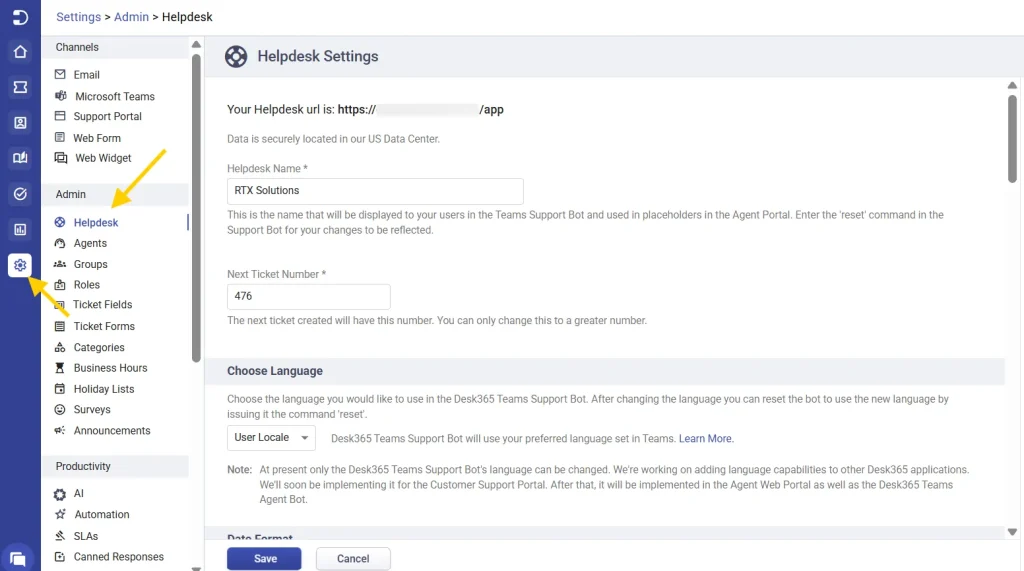The image size is (1024, 571).
Task: Open the Tickets icon in left rail
Action: pos(20,88)
